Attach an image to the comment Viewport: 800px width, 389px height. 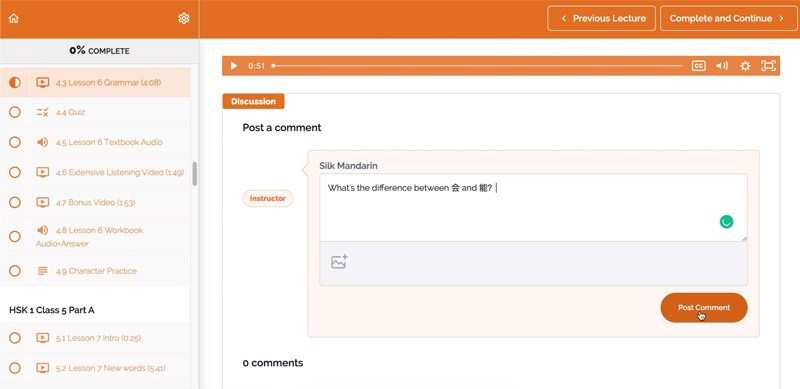tap(339, 261)
